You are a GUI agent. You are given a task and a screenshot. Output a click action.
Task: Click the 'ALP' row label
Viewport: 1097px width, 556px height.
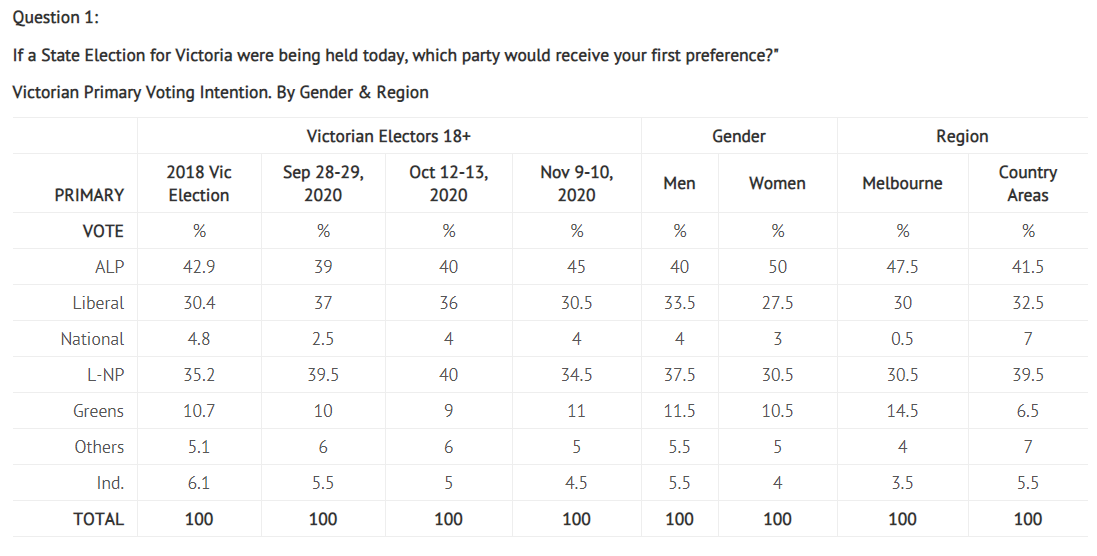point(109,267)
